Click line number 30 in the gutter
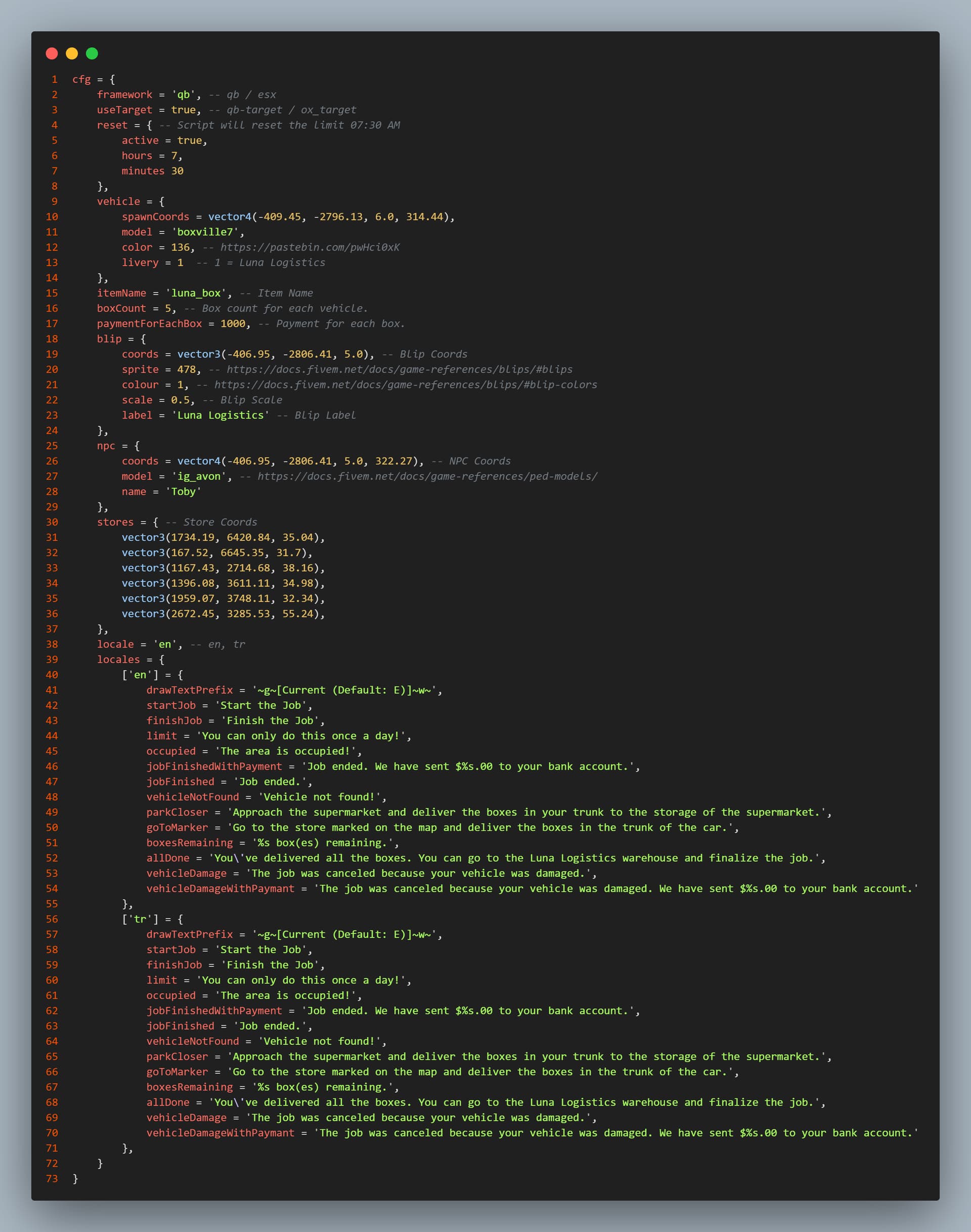 coord(52,522)
